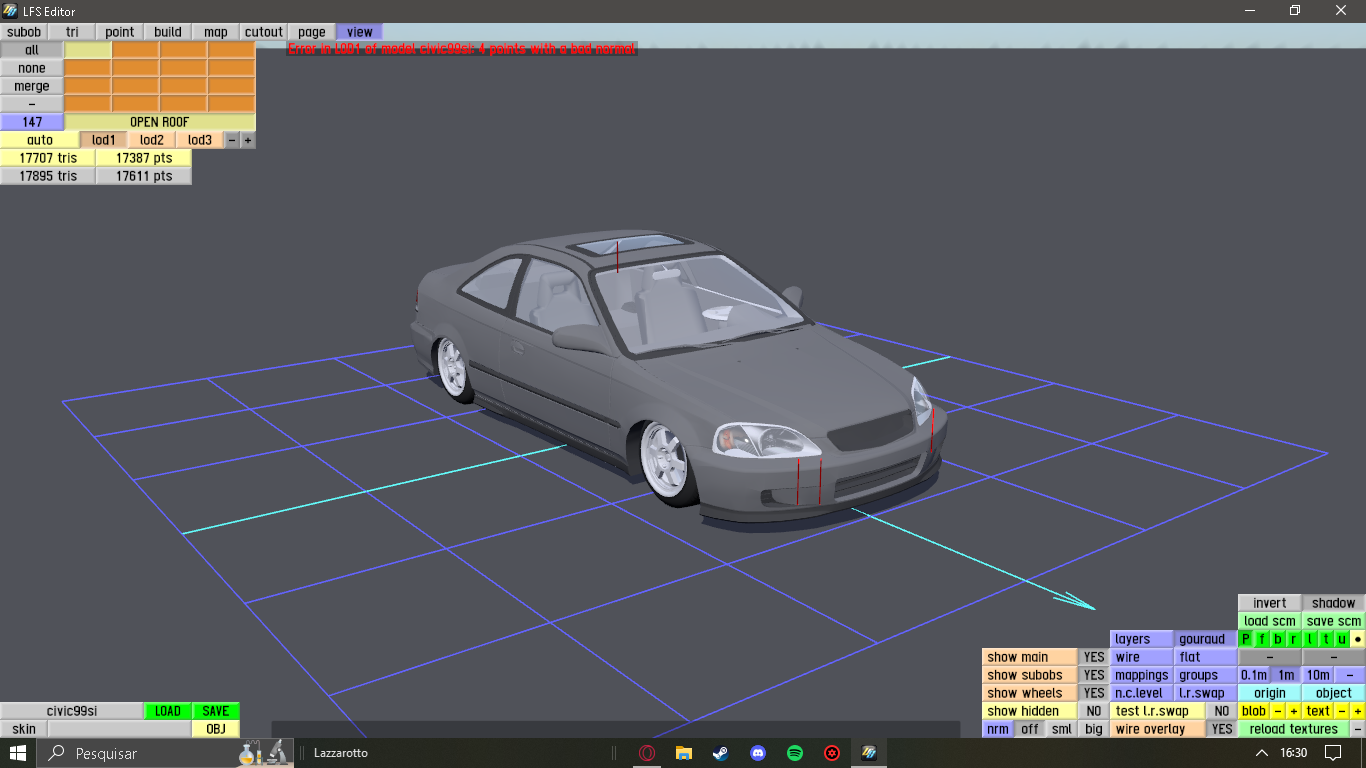Select the big normals size option
The width and height of the screenshot is (1366, 768).
pyautogui.click(x=1094, y=729)
